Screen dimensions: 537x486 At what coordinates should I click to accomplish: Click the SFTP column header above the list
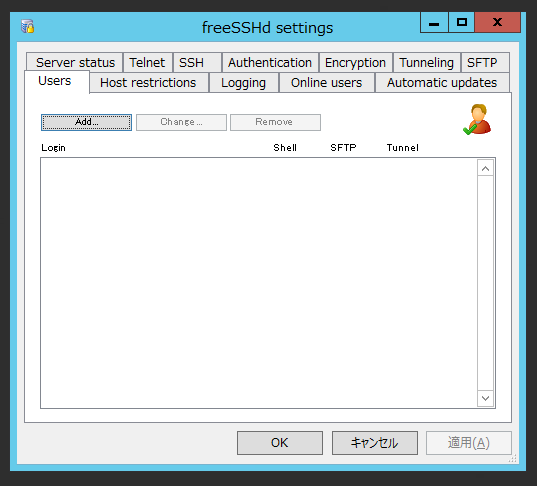point(343,148)
